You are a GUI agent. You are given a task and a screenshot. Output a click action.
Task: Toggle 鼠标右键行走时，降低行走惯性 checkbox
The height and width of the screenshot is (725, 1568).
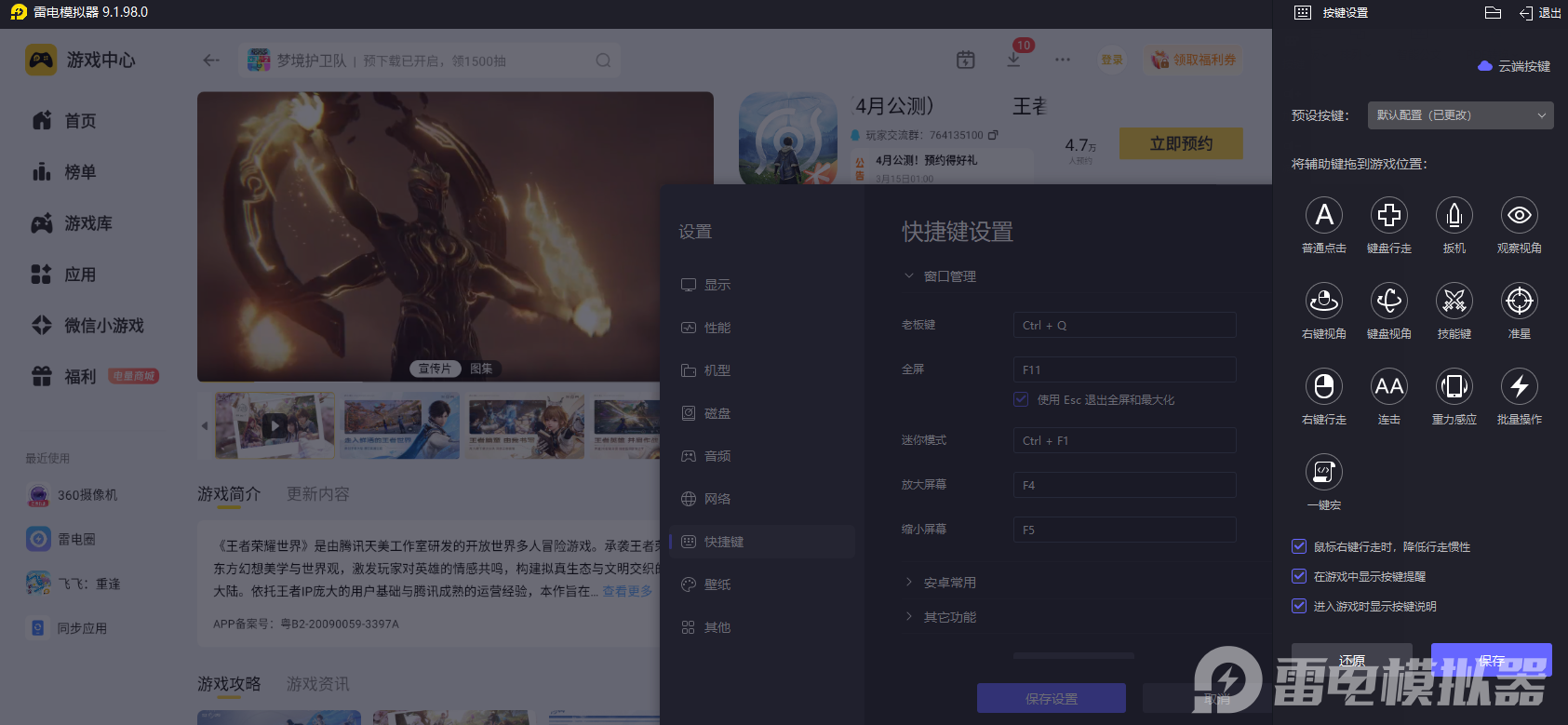tap(1299, 546)
